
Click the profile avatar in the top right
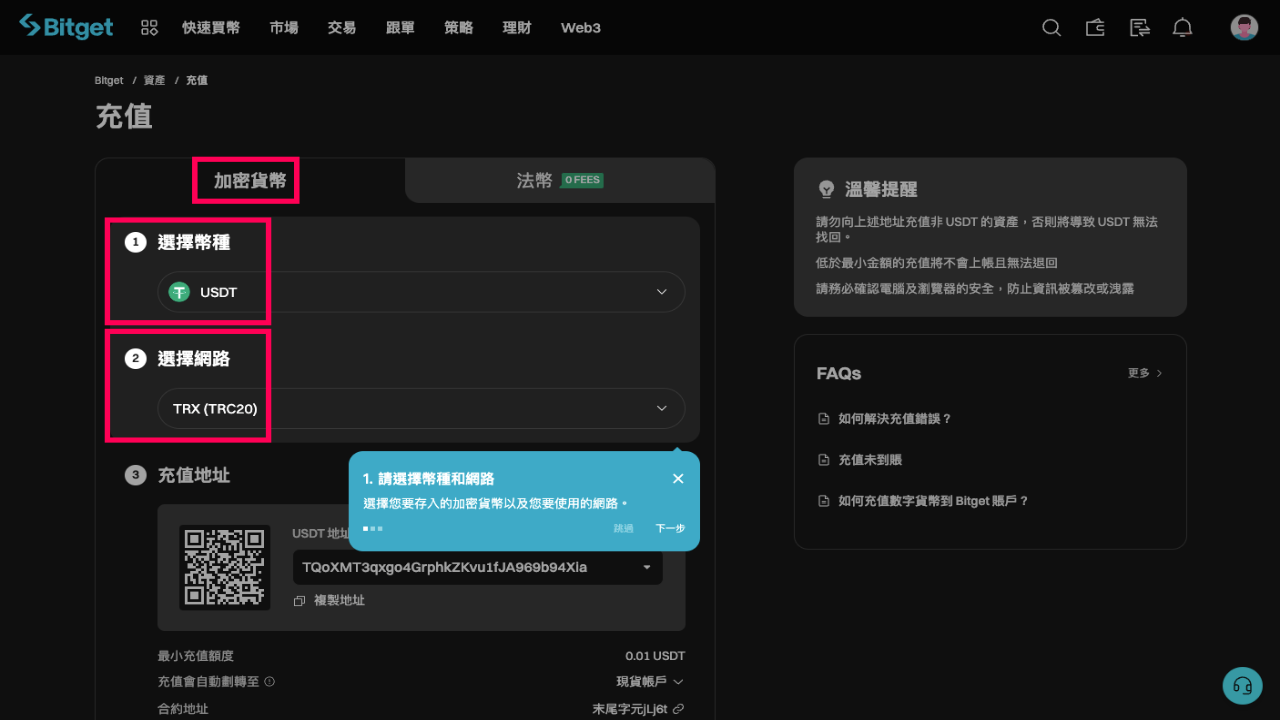pyautogui.click(x=1243, y=27)
